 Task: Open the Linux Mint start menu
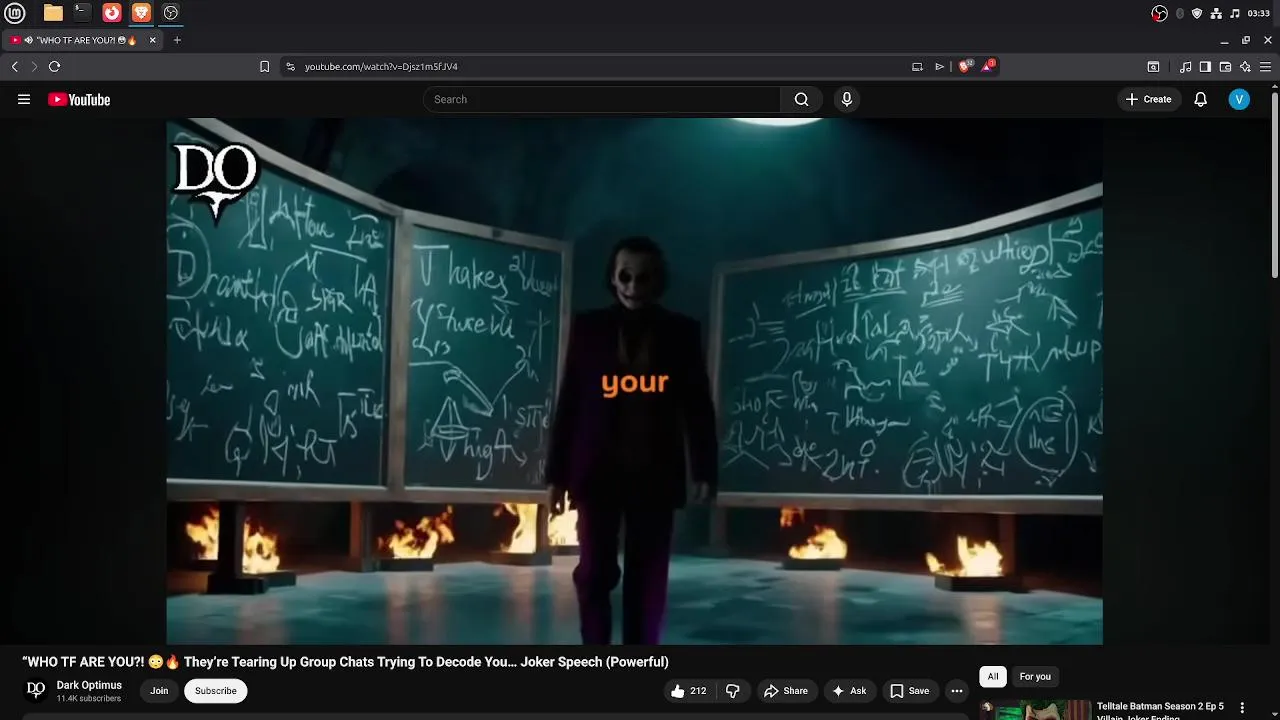pos(17,13)
